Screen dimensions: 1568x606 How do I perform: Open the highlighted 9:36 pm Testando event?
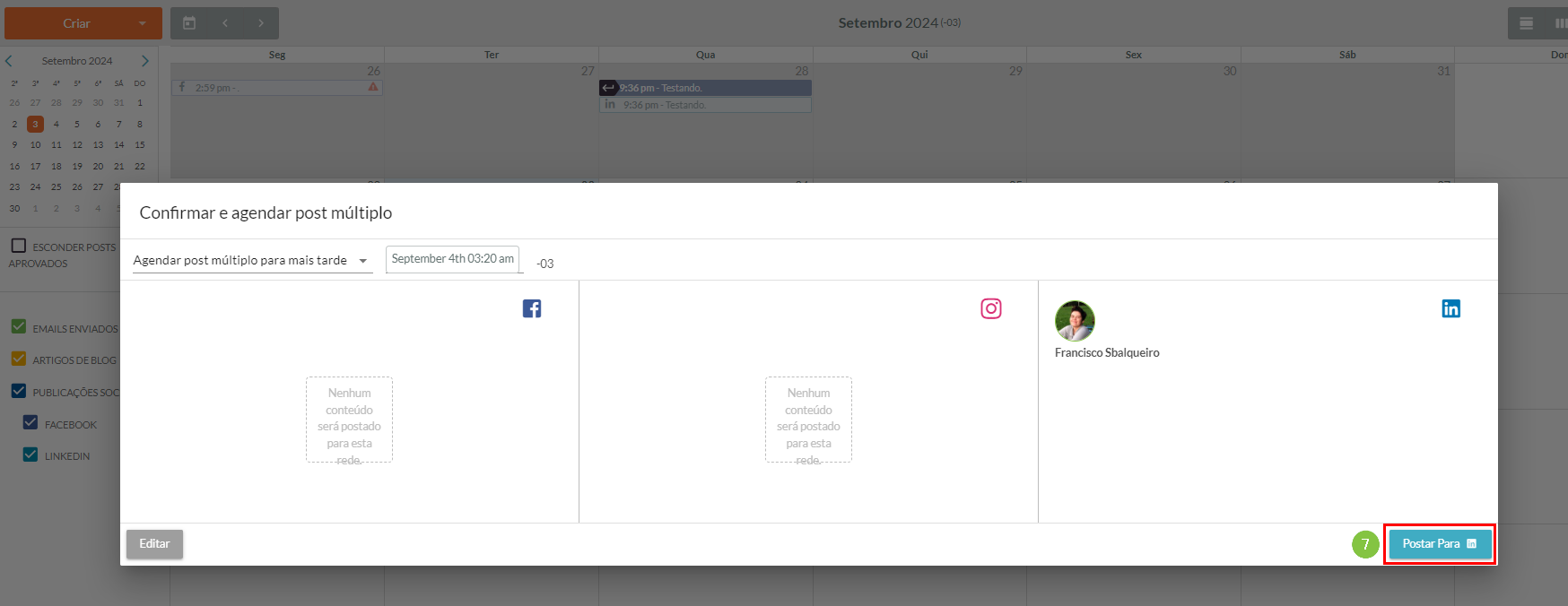tap(705, 88)
